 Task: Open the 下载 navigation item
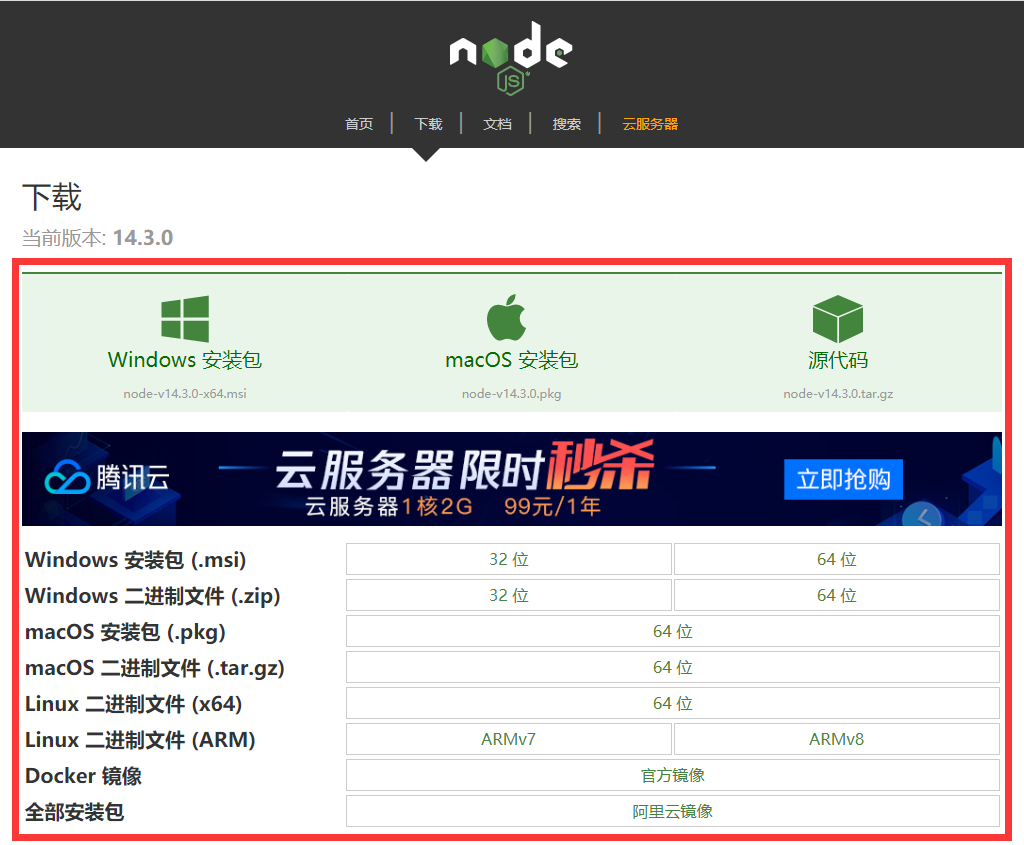428,124
